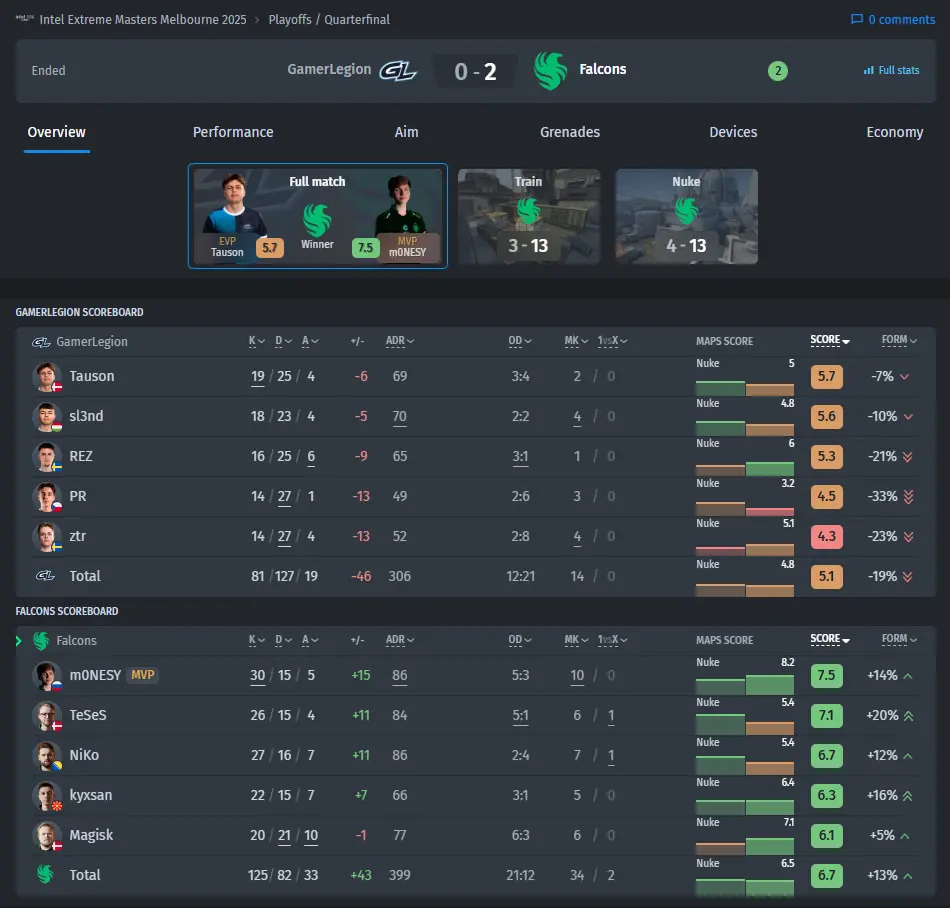Sort GamerLegion scoreboard by OD column
Screen dimensions: 950x908
point(520,341)
